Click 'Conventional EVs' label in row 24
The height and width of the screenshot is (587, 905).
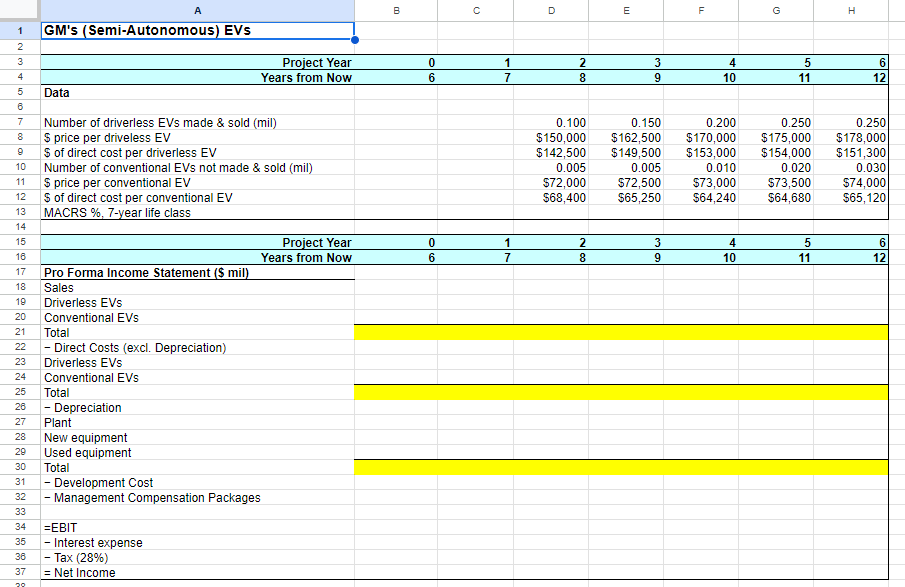tap(91, 377)
